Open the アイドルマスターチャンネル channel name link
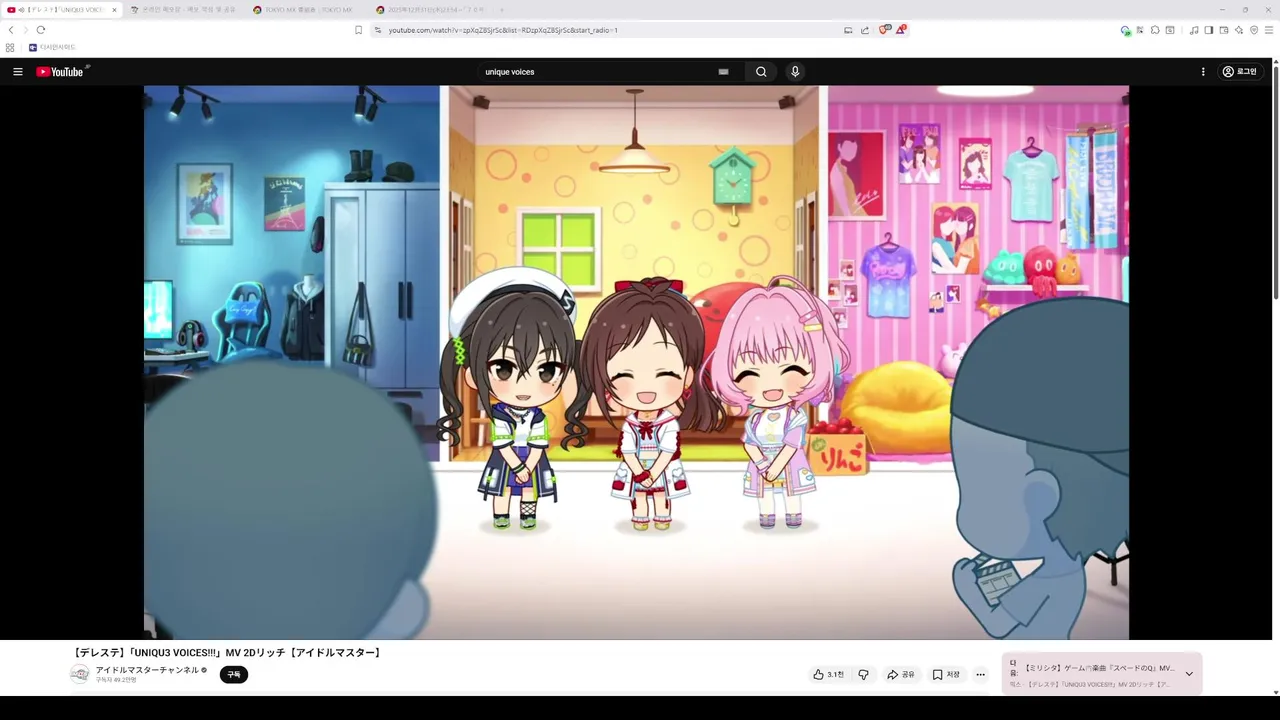The height and width of the screenshot is (720, 1280). [x=147, y=670]
